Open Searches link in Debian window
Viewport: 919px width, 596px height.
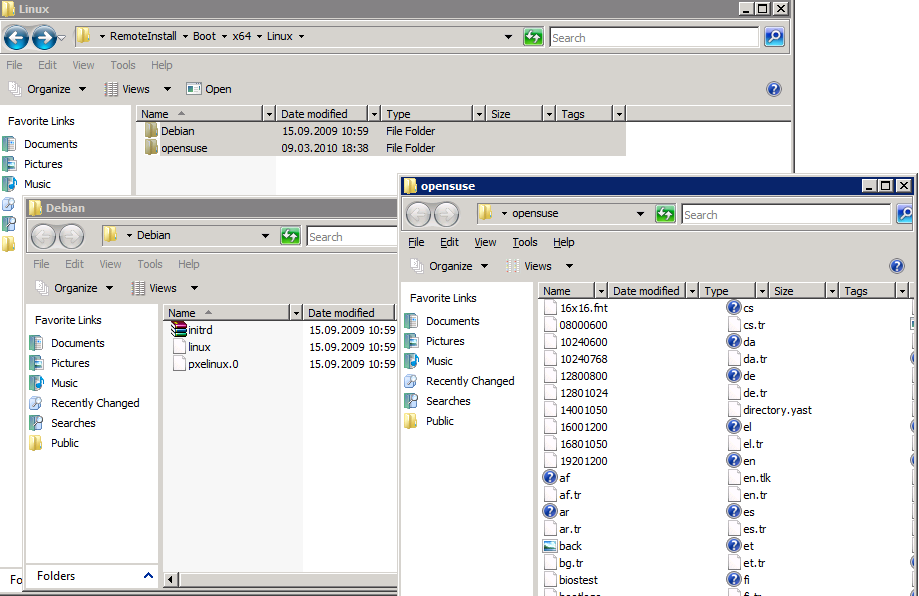(73, 423)
